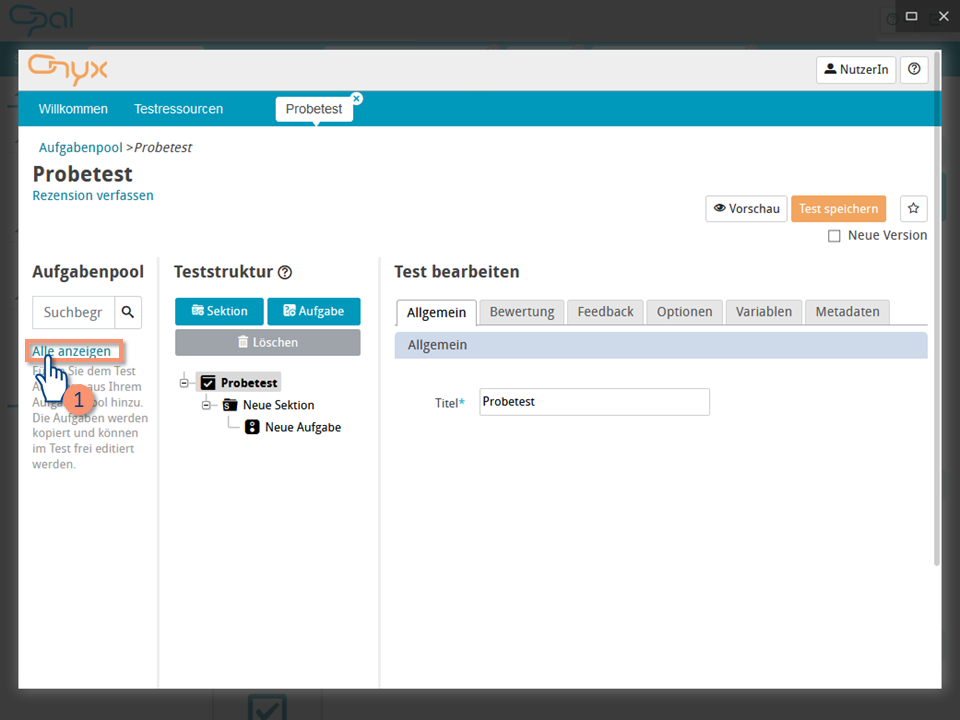Click the Titel input field
The height and width of the screenshot is (720, 960).
(594, 402)
